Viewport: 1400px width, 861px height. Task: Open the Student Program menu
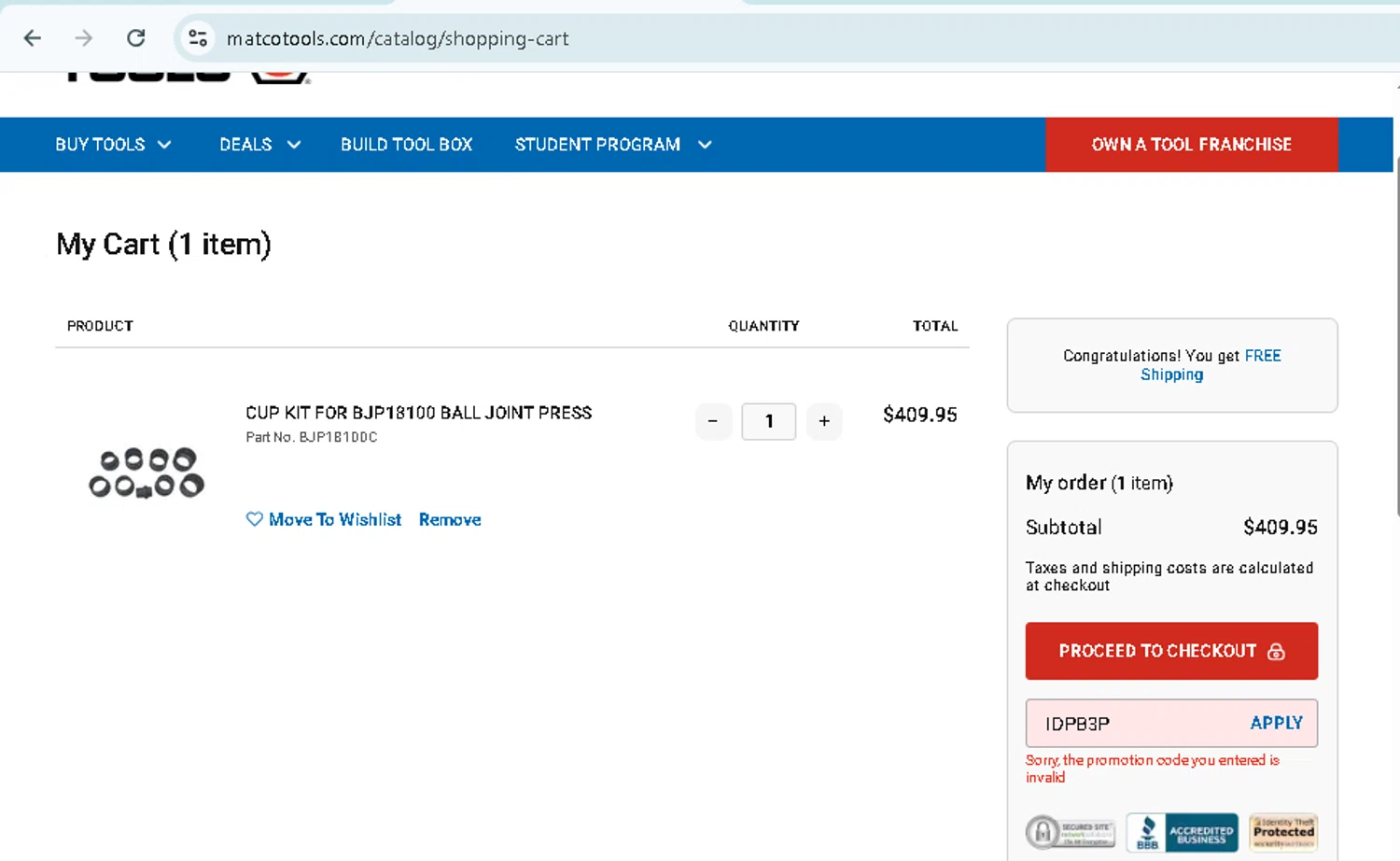point(613,145)
